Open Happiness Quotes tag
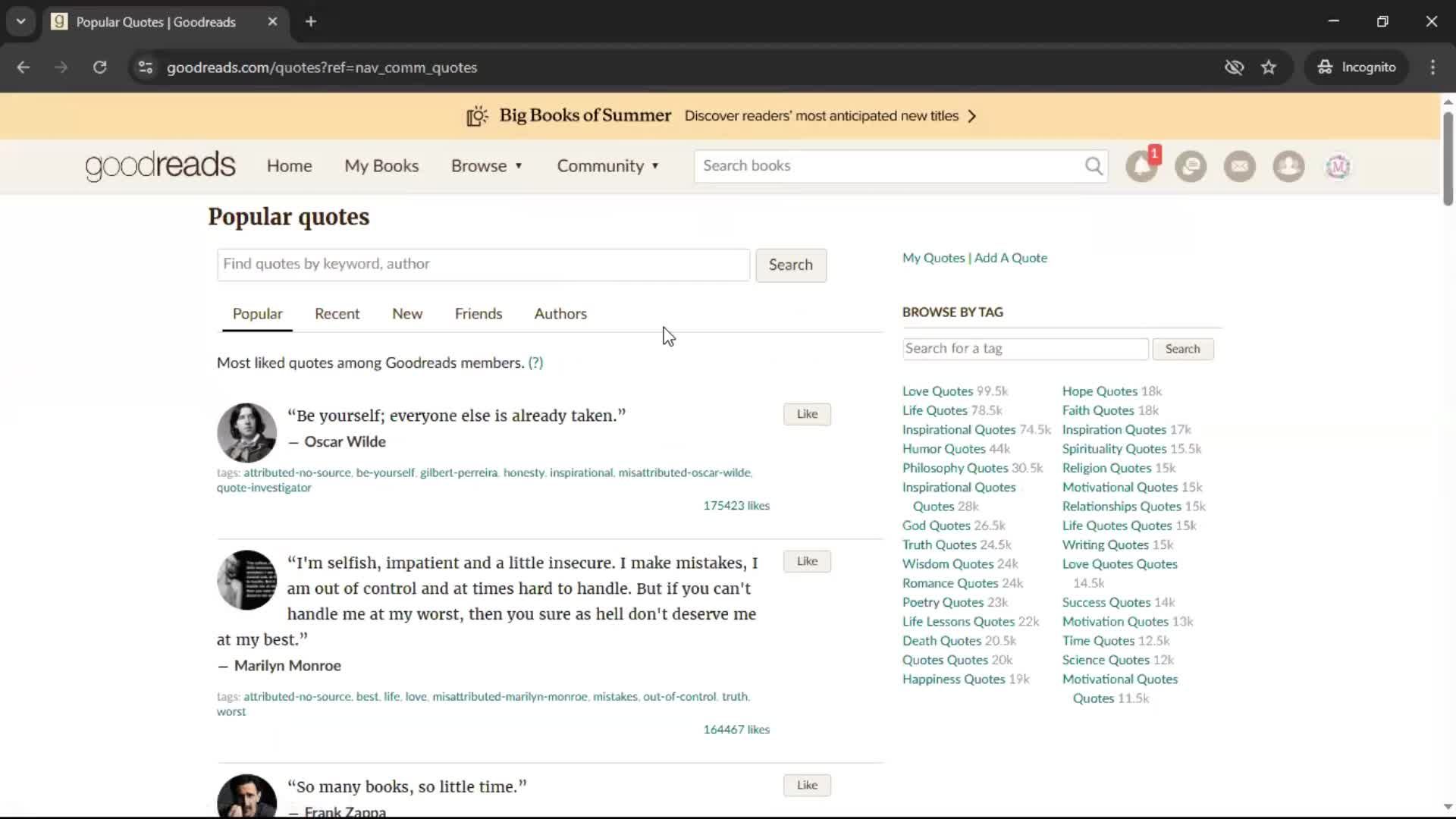The width and height of the screenshot is (1456, 819). (954, 679)
